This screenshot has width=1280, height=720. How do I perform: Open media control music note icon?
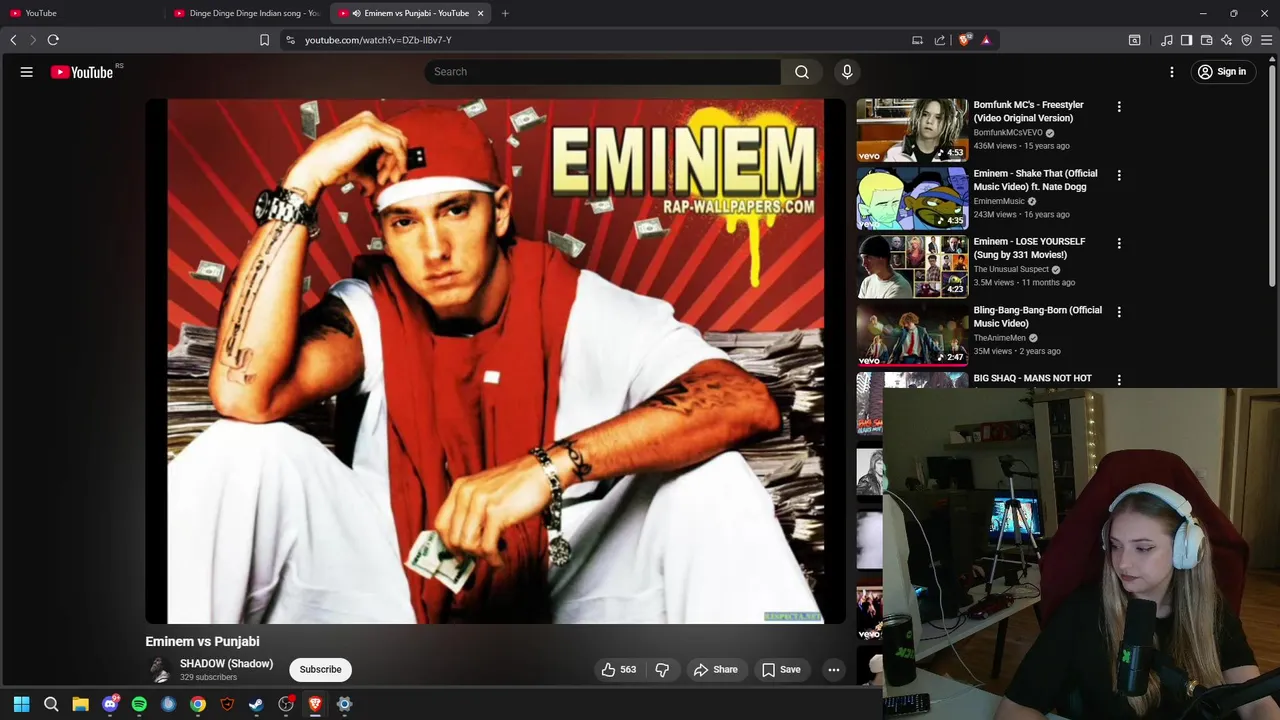(1166, 40)
